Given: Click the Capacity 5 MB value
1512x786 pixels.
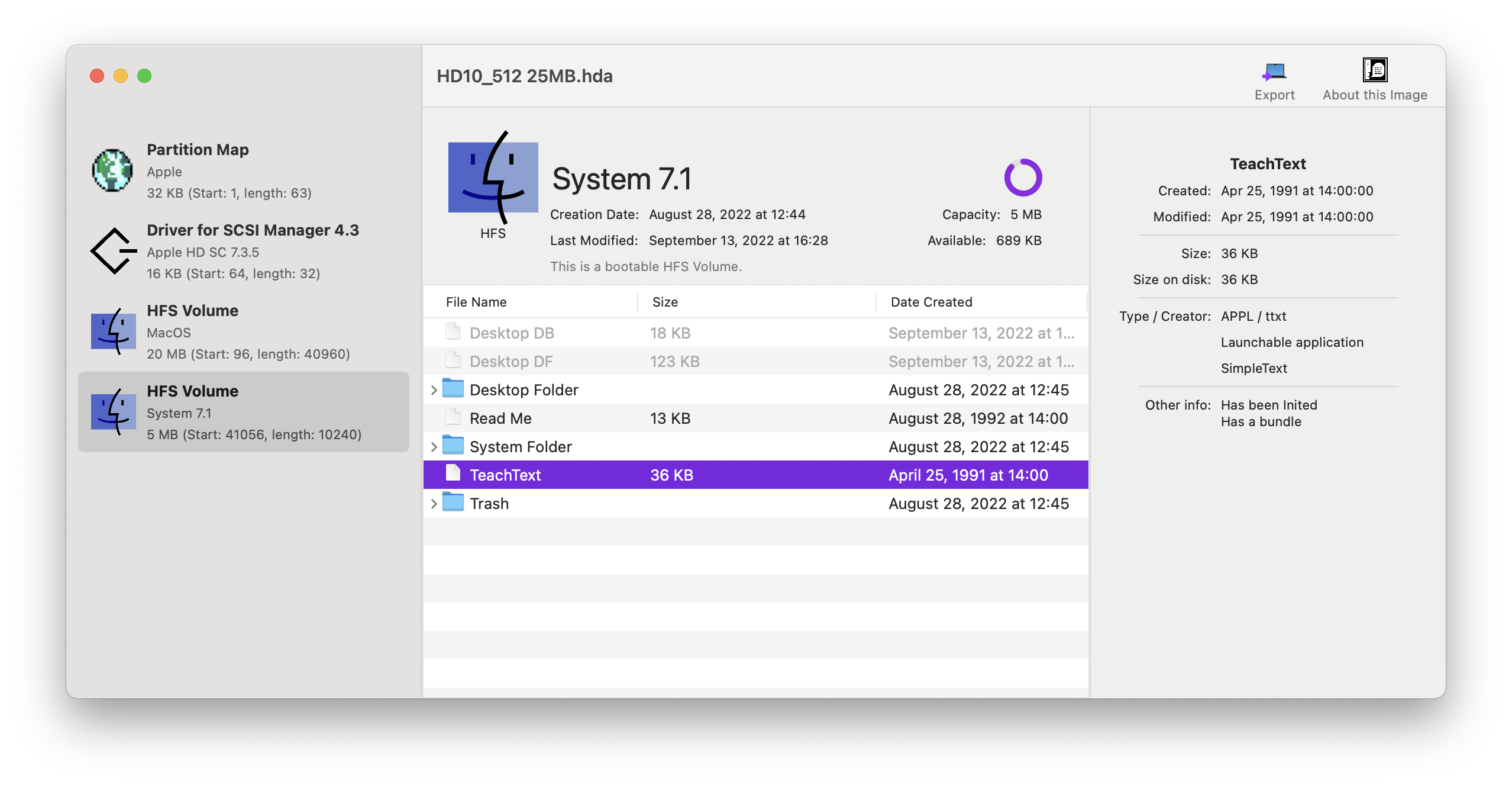Looking at the screenshot, I should [x=1026, y=214].
